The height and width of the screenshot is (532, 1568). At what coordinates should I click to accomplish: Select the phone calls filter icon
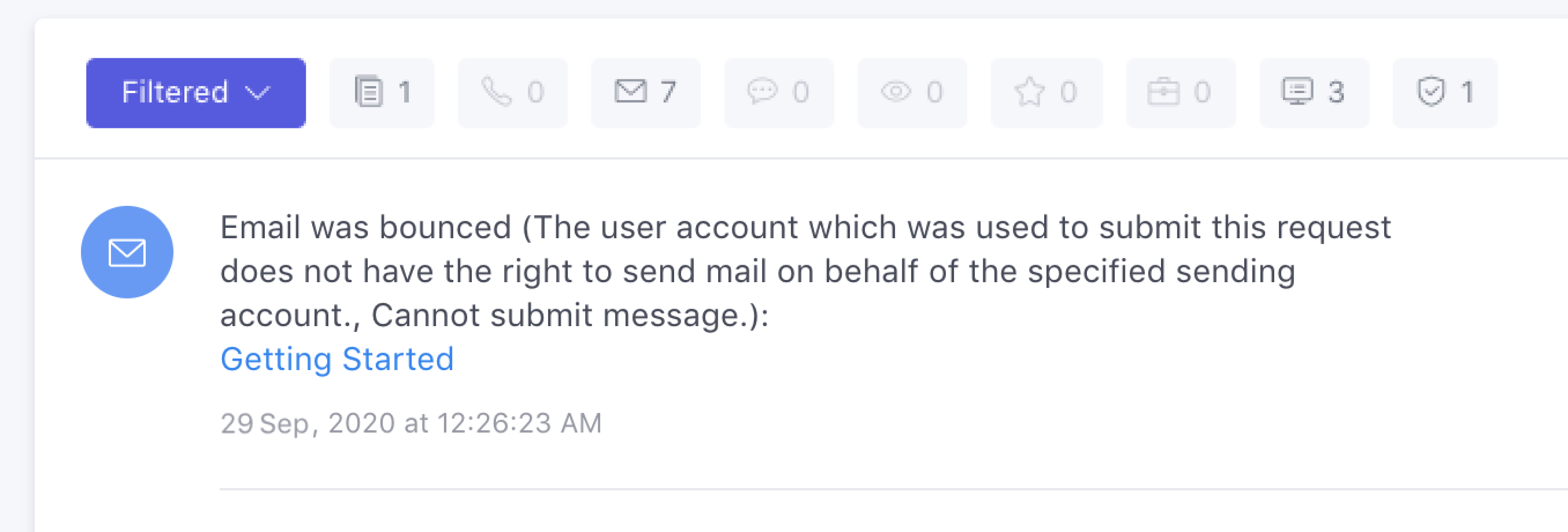(x=496, y=93)
